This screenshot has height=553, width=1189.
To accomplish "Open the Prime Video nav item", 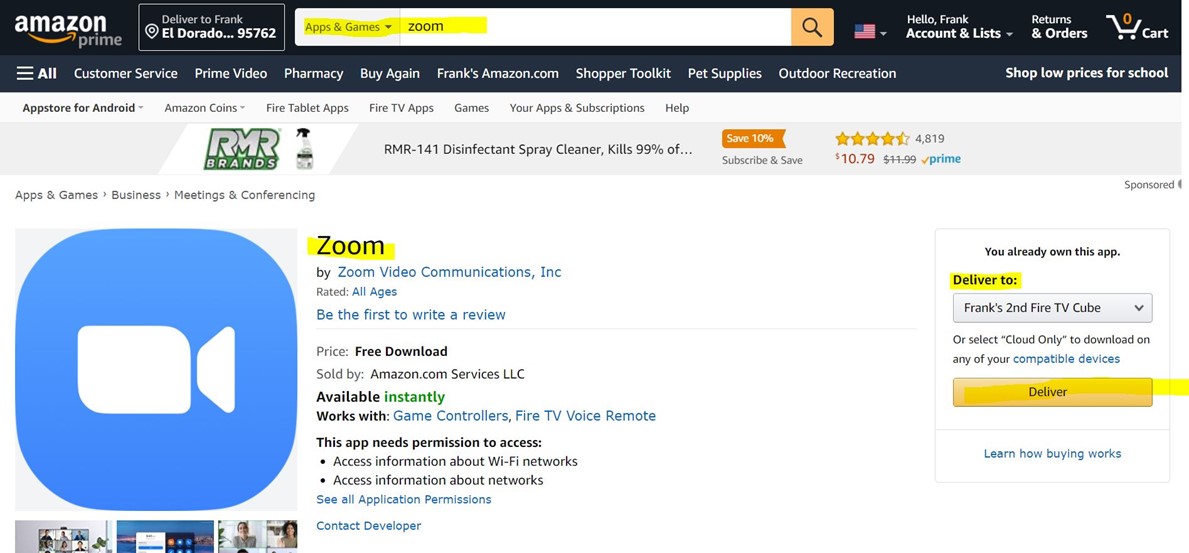I will pos(231,73).
